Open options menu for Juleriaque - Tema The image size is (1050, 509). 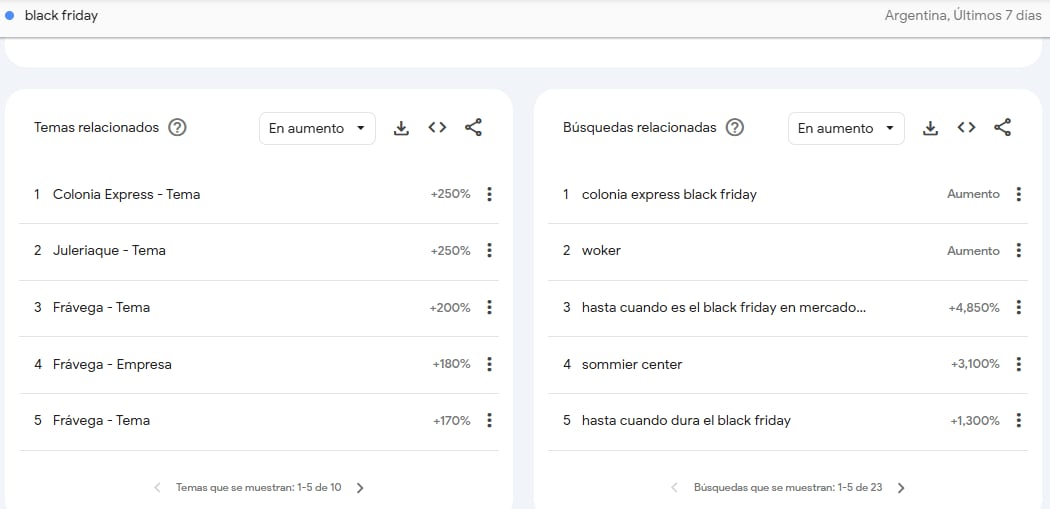490,250
